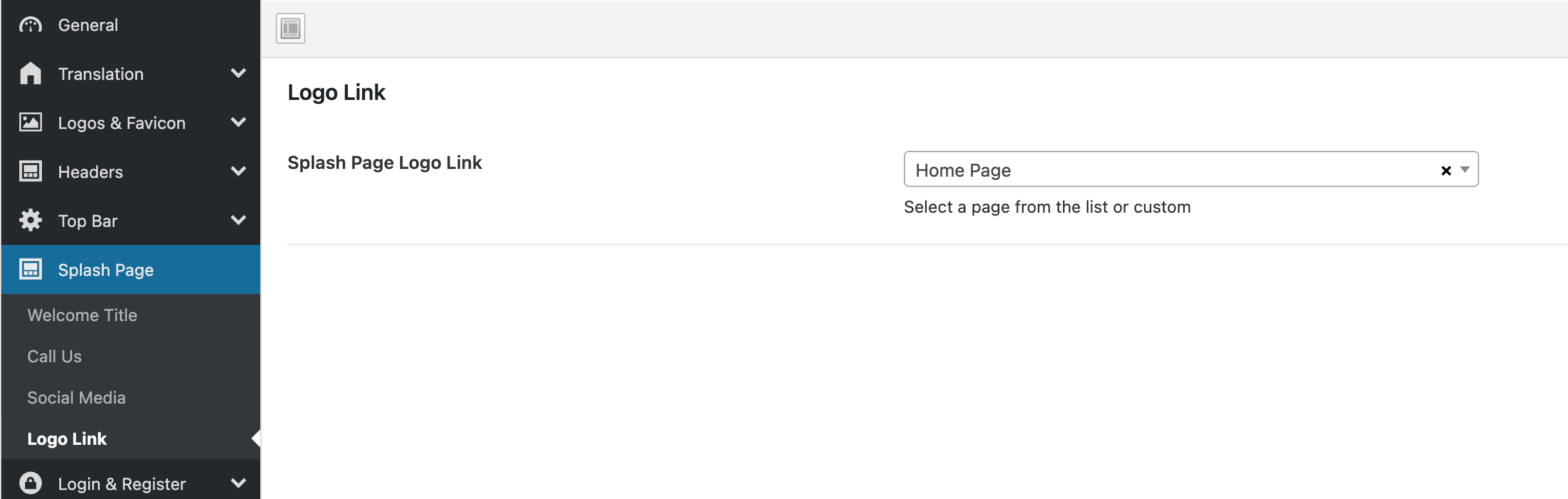Clear the Home Page selection with the x

1446,170
